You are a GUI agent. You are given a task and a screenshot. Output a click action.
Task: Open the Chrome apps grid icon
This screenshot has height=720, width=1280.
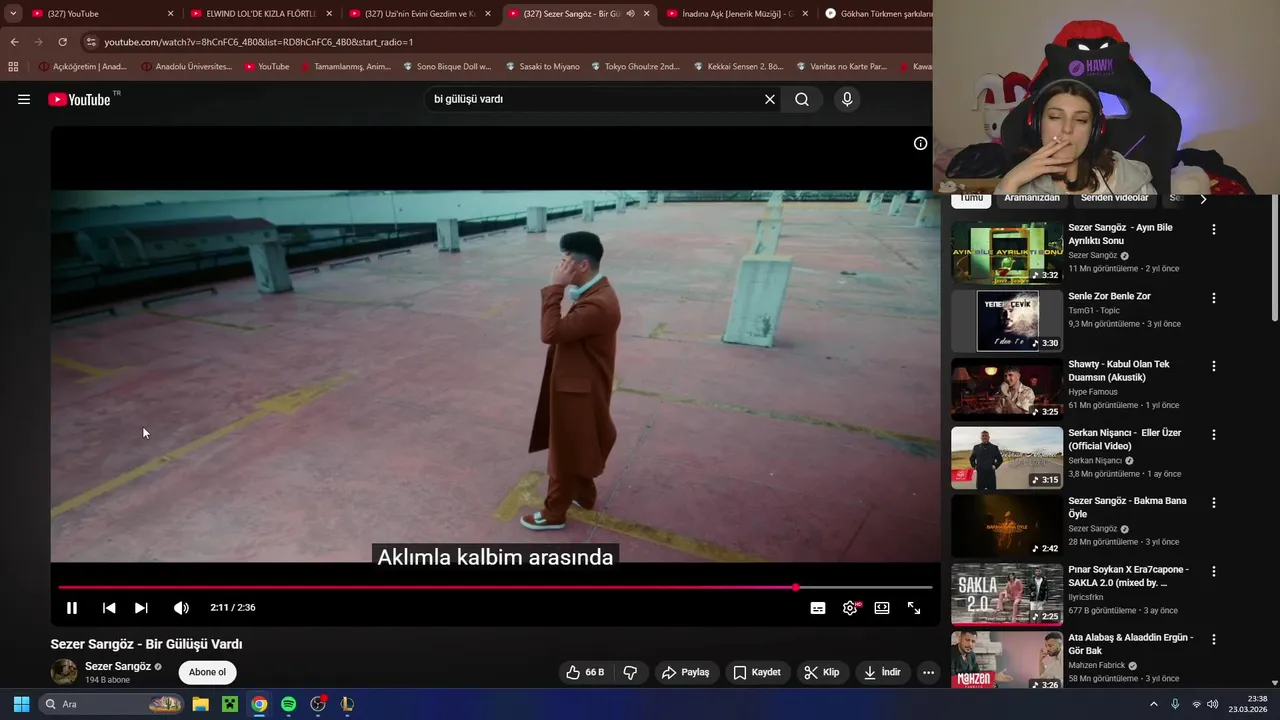pos(13,67)
